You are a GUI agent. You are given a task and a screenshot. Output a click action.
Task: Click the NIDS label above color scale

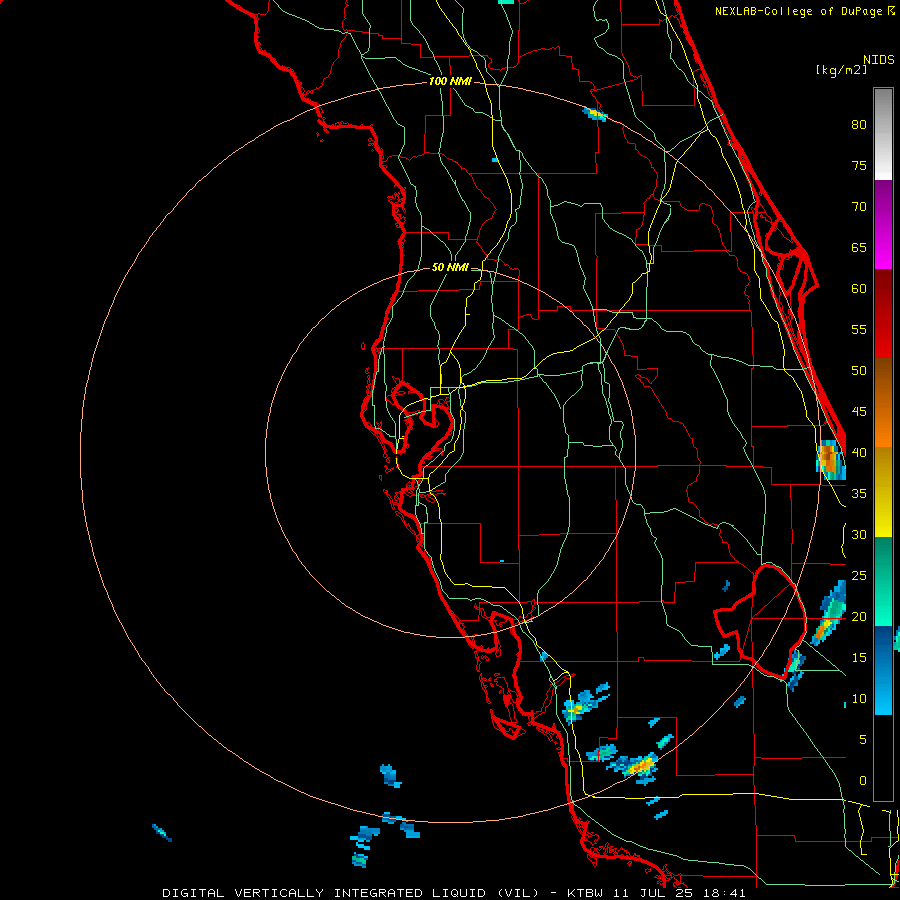[879, 60]
